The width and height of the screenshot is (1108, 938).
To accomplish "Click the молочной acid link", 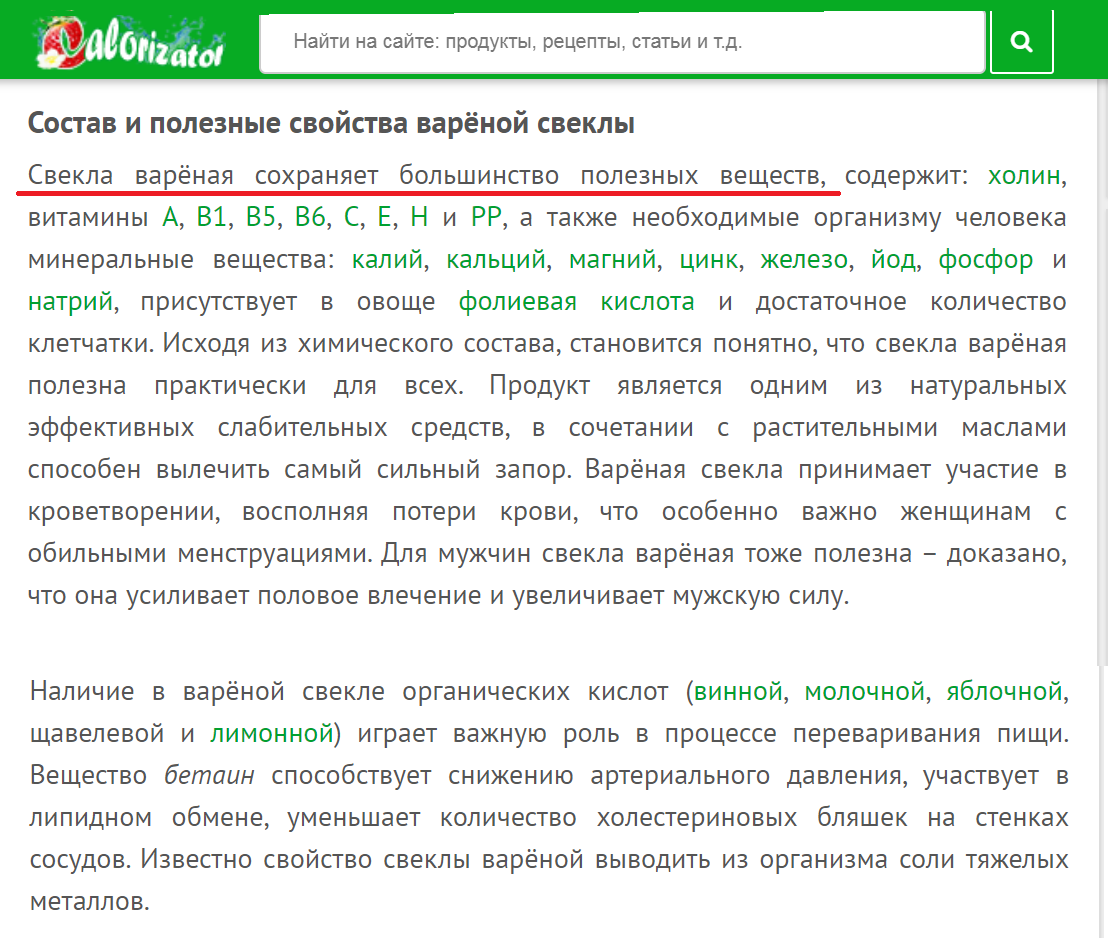I will [861, 690].
